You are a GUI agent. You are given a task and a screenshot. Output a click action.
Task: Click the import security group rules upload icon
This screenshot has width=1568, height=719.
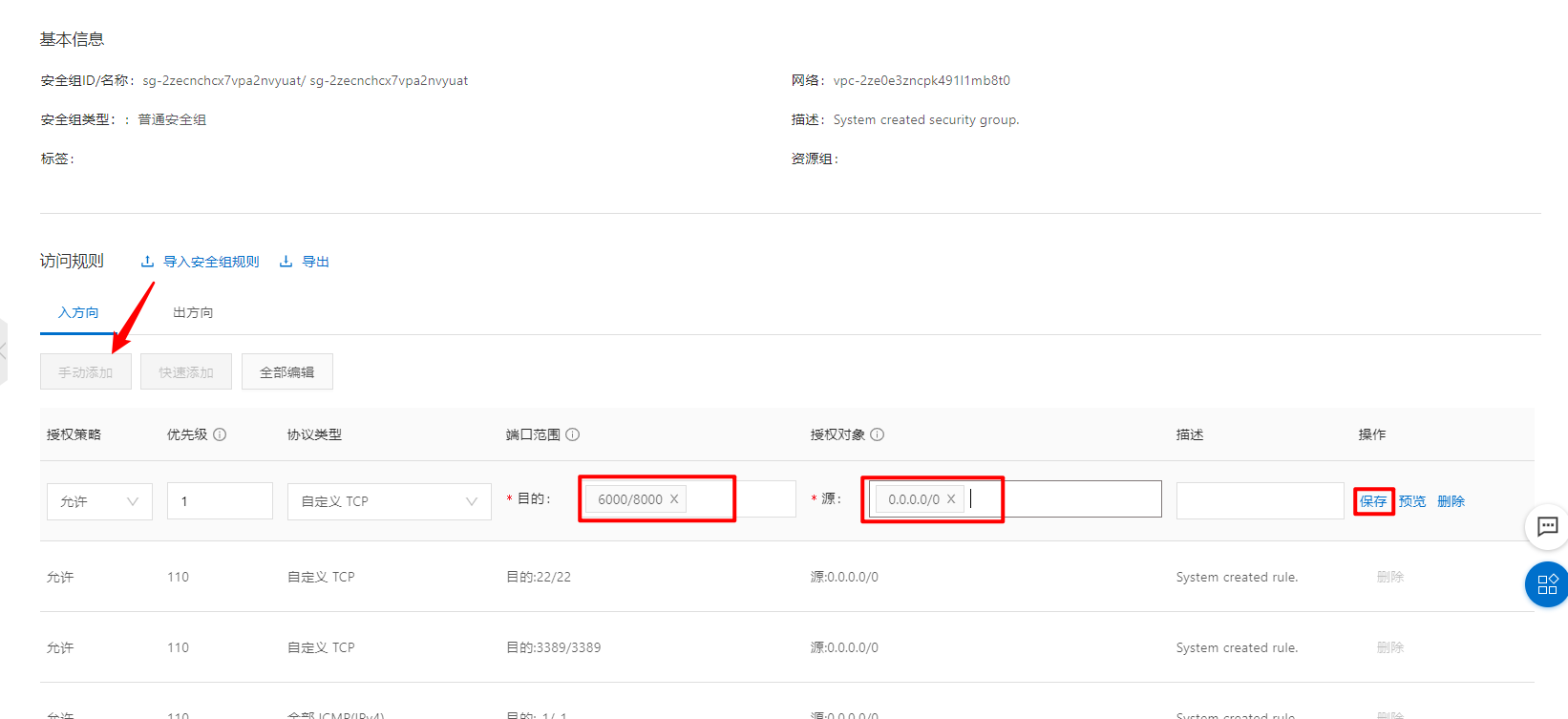click(147, 262)
